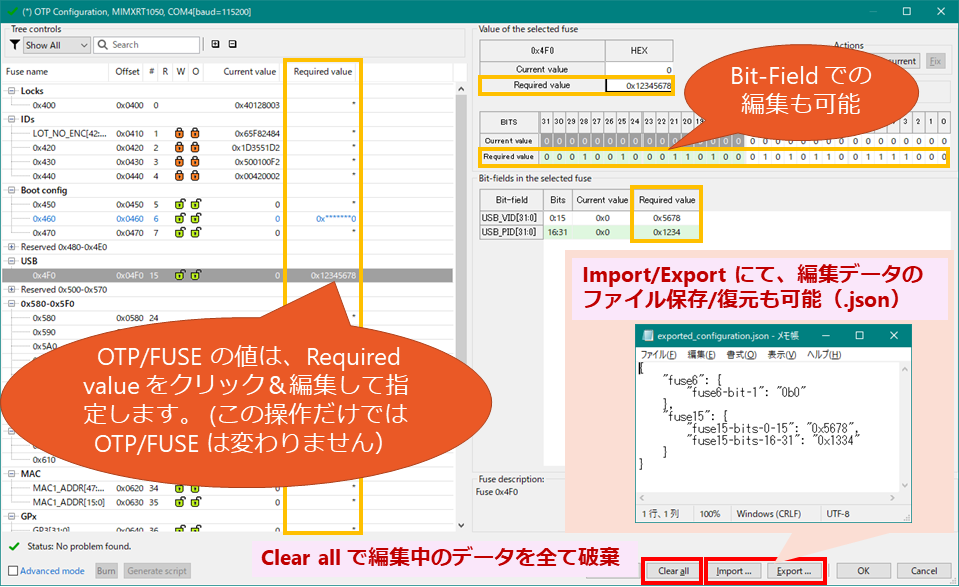Image resolution: width=959 pixels, height=587 pixels.
Task: Enable the Advanced mode checkbox
Action: pyautogui.click(x=12, y=571)
